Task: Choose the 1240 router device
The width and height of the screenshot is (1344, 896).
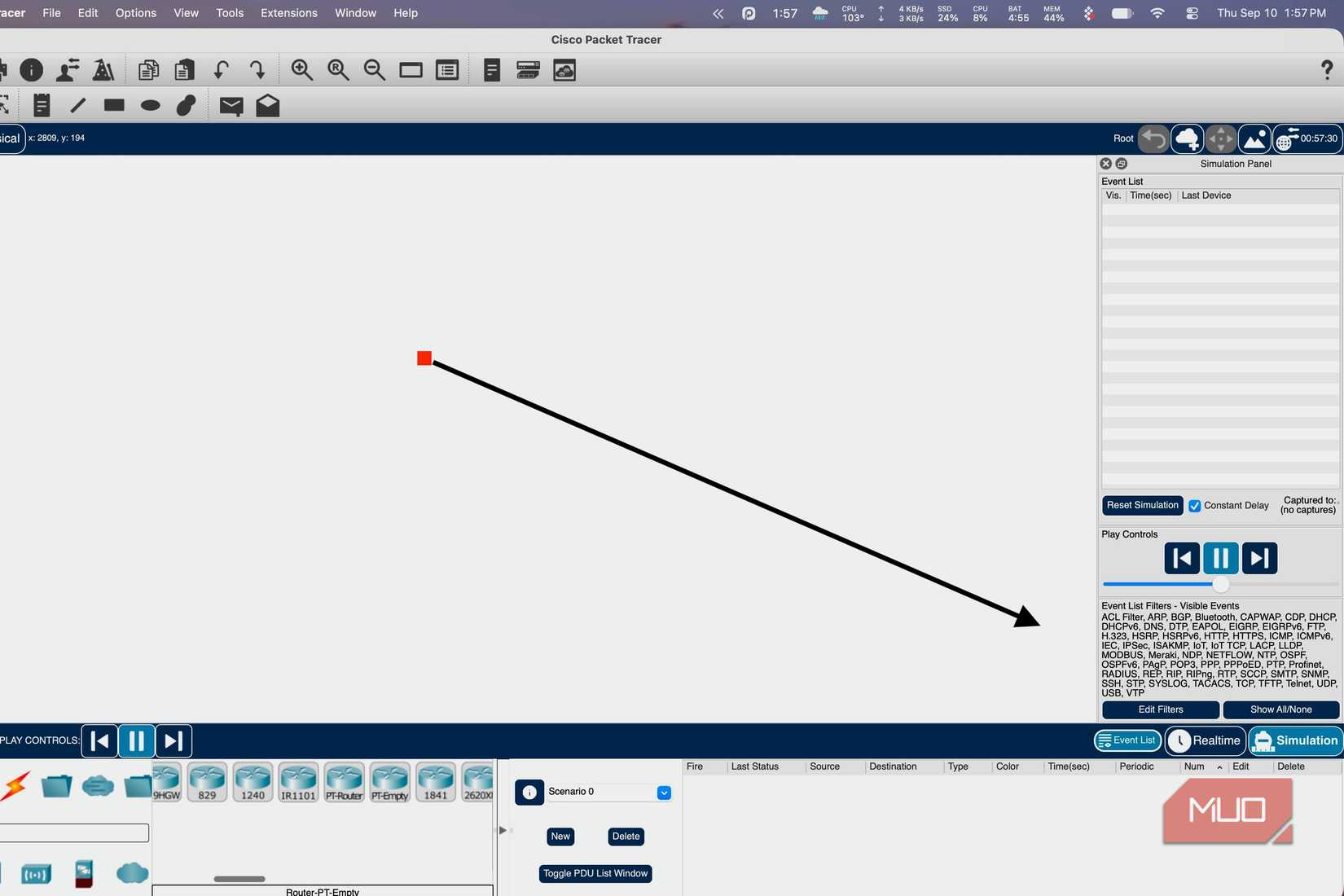Action: pos(253,783)
